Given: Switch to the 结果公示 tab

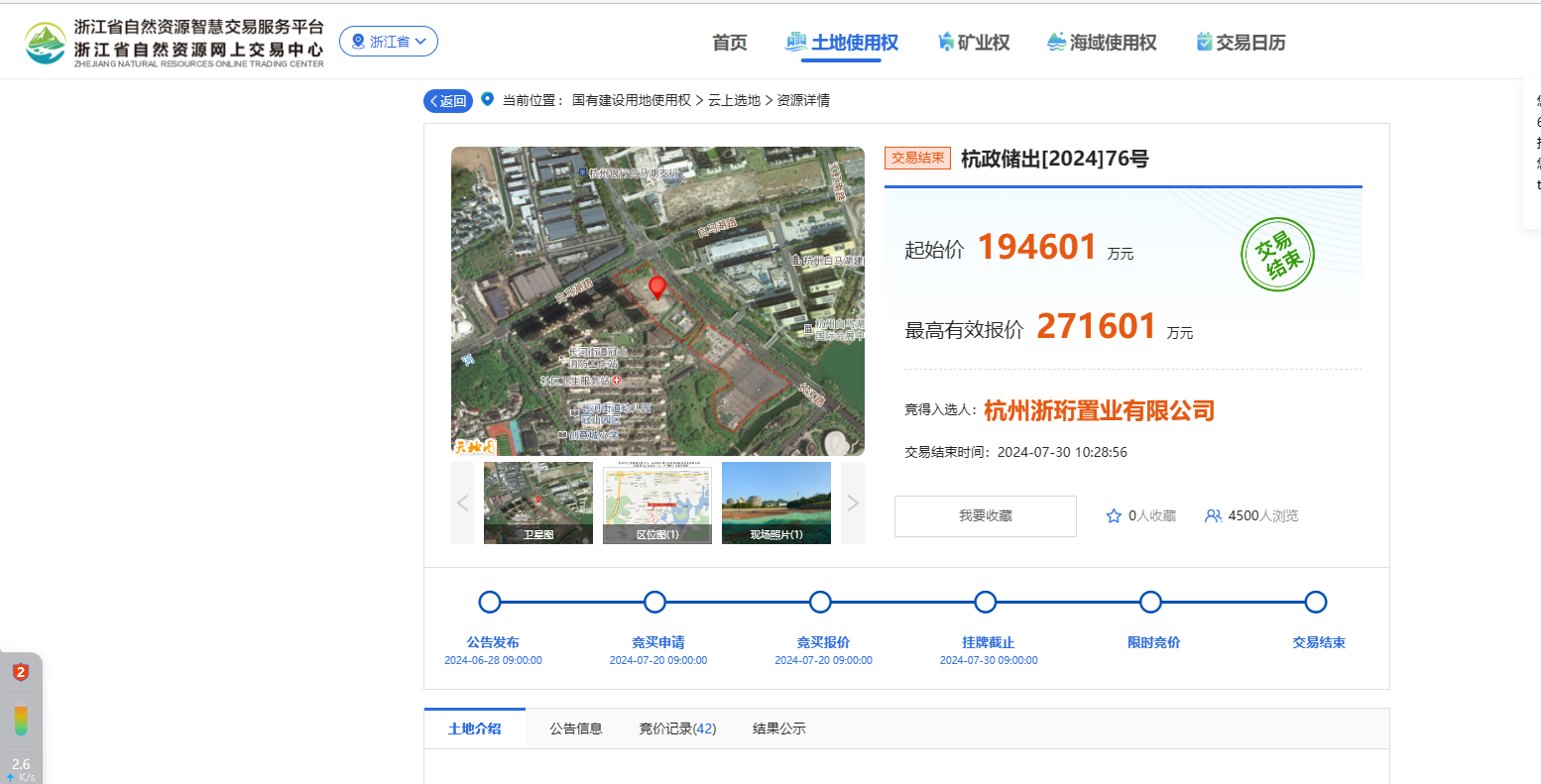Looking at the screenshot, I should 779,728.
